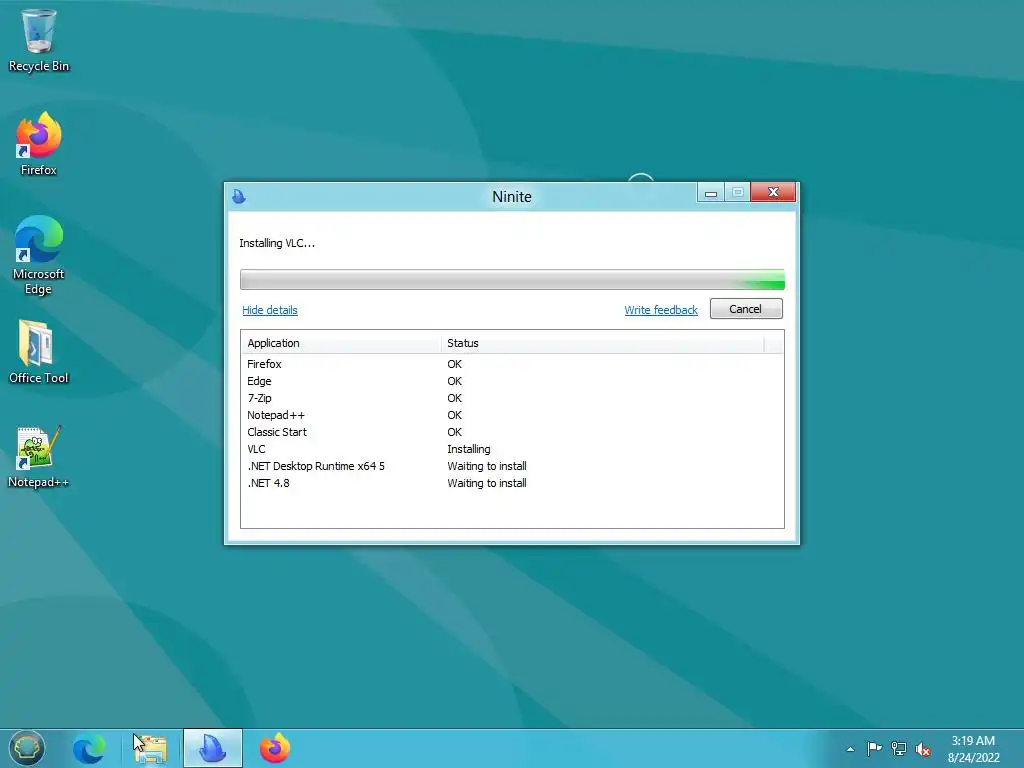Open File Explorer from the taskbar

(x=150, y=748)
